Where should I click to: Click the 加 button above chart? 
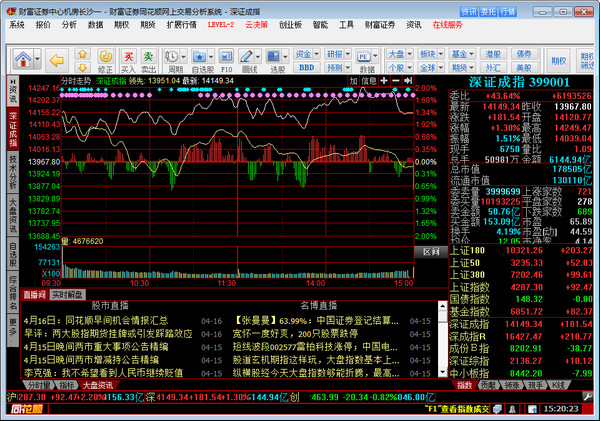(353, 81)
